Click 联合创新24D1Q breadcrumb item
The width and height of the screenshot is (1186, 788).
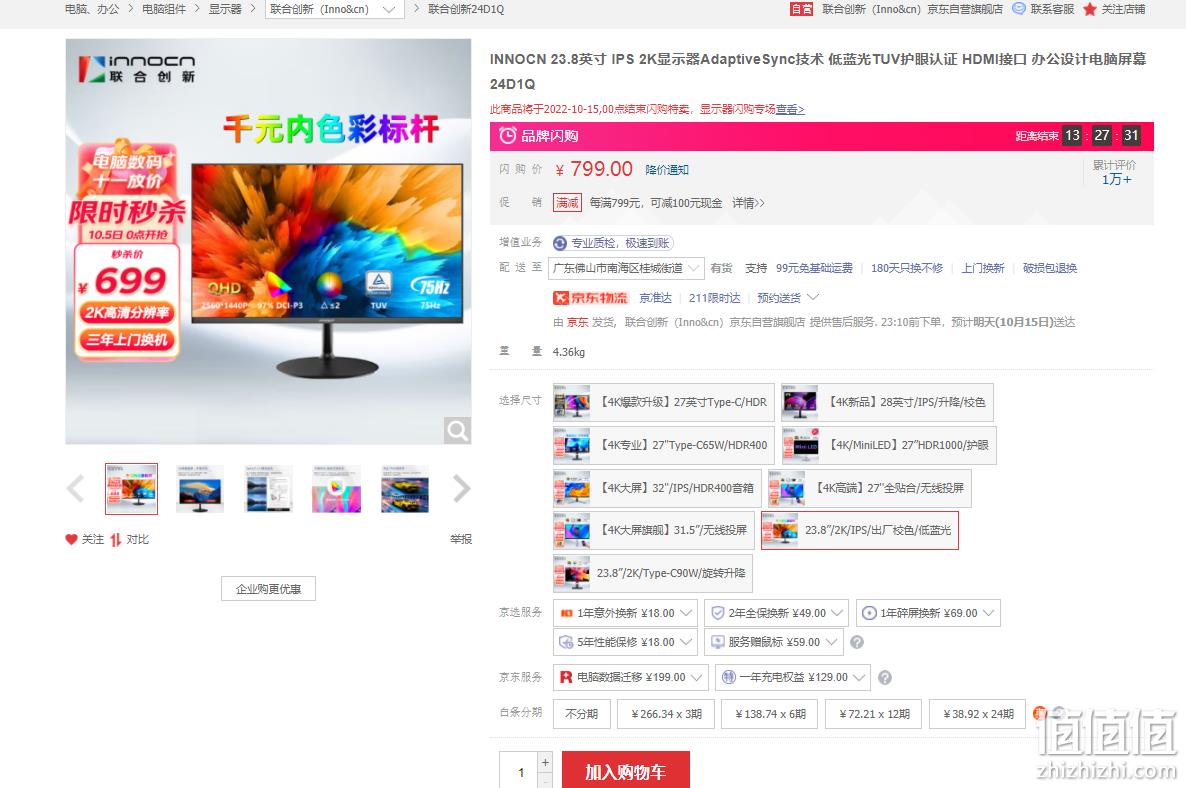click(x=466, y=9)
